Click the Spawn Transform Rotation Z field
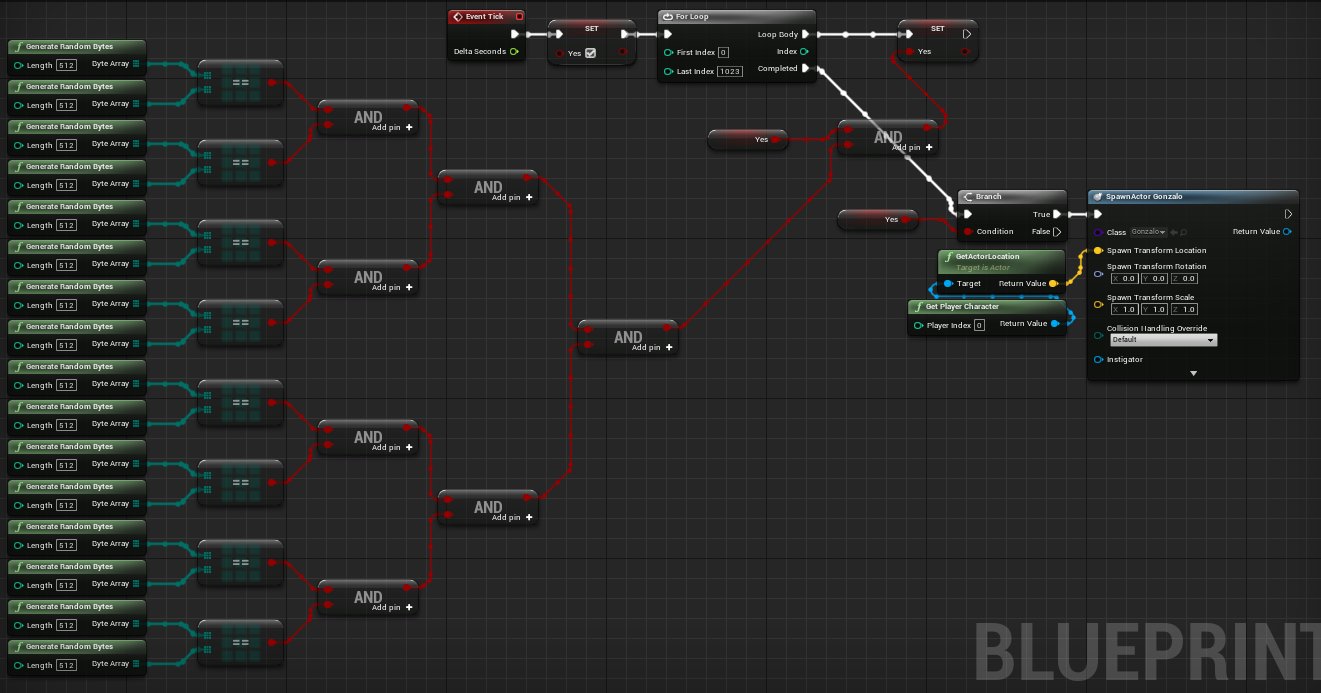The height and width of the screenshot is (693, 1321). coord(1185,279)
